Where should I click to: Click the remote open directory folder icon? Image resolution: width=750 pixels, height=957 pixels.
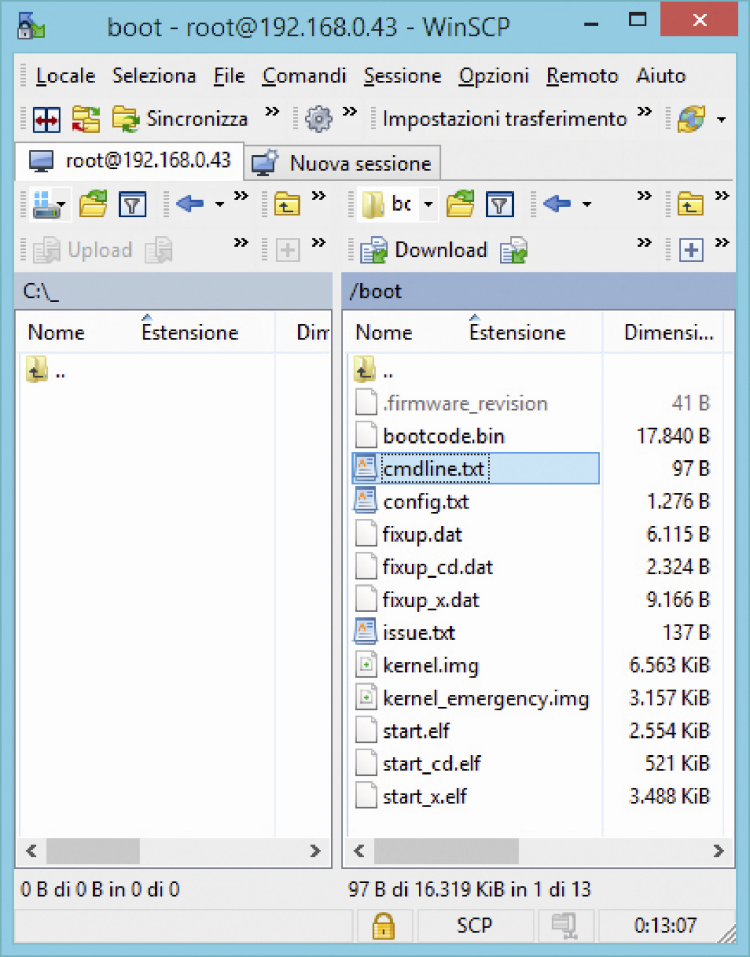[x=460, y=204]
